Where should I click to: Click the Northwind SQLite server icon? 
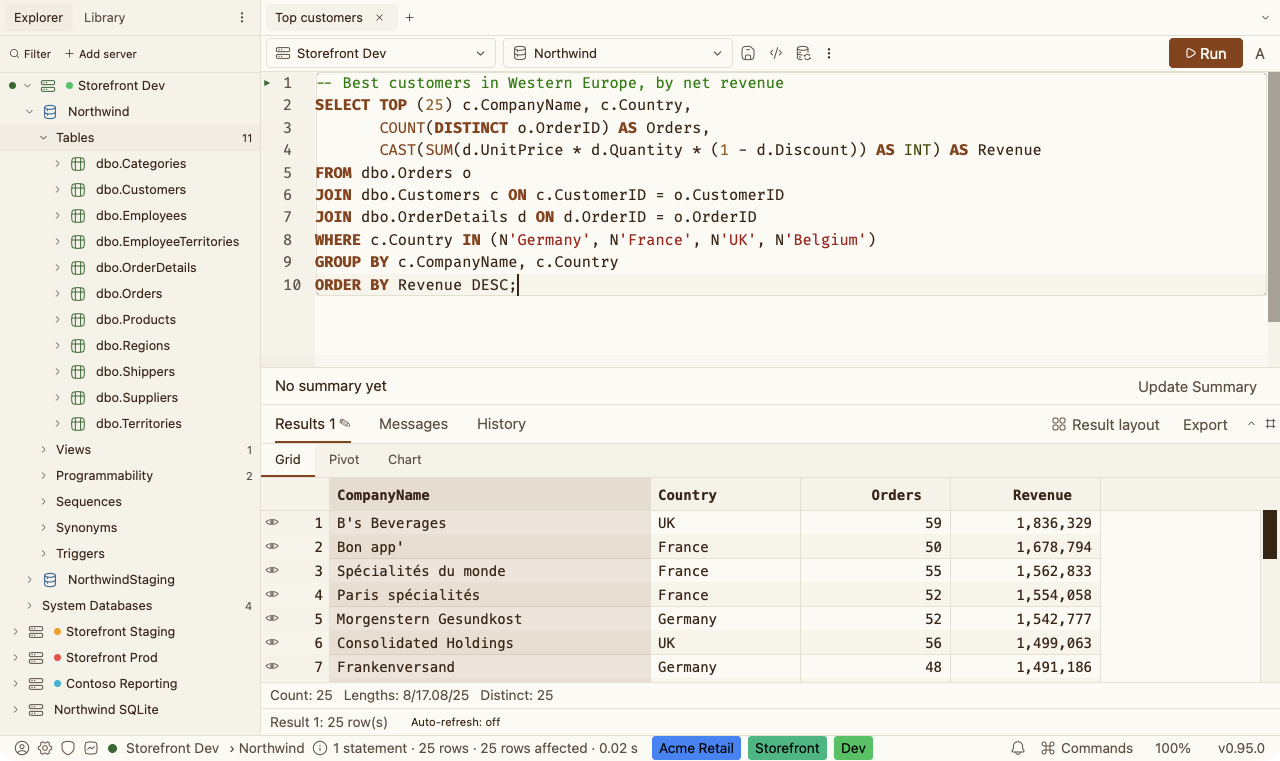tap(36, 710)
